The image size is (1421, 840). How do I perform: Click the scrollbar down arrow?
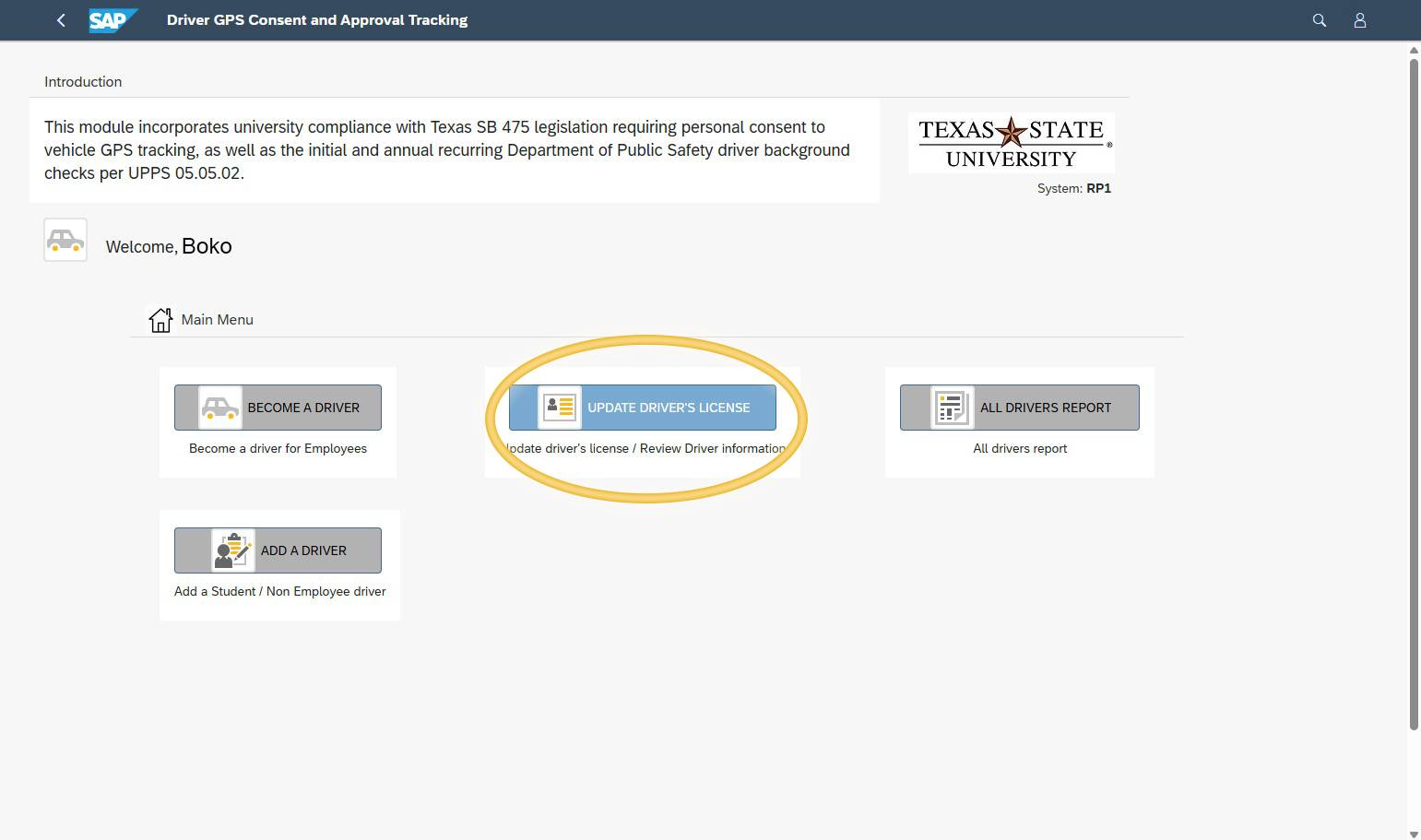pyautogui.click(x=1414, y=832)
